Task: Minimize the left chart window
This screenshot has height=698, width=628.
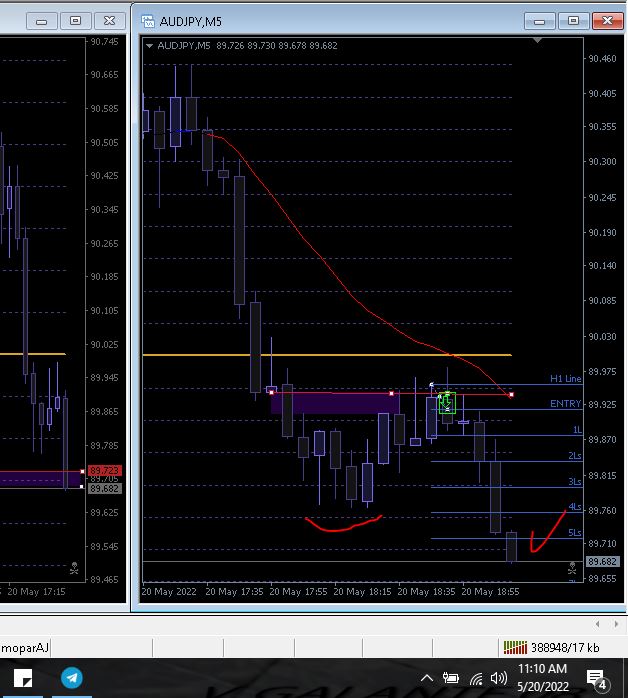Action: point(41,21)
